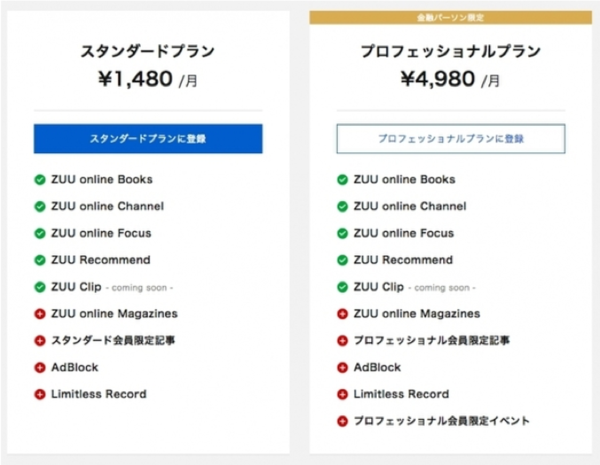Click green check beside Standard ZUU Recommend
This screenshot has height=465, width=600.
(x=40, y=260)
